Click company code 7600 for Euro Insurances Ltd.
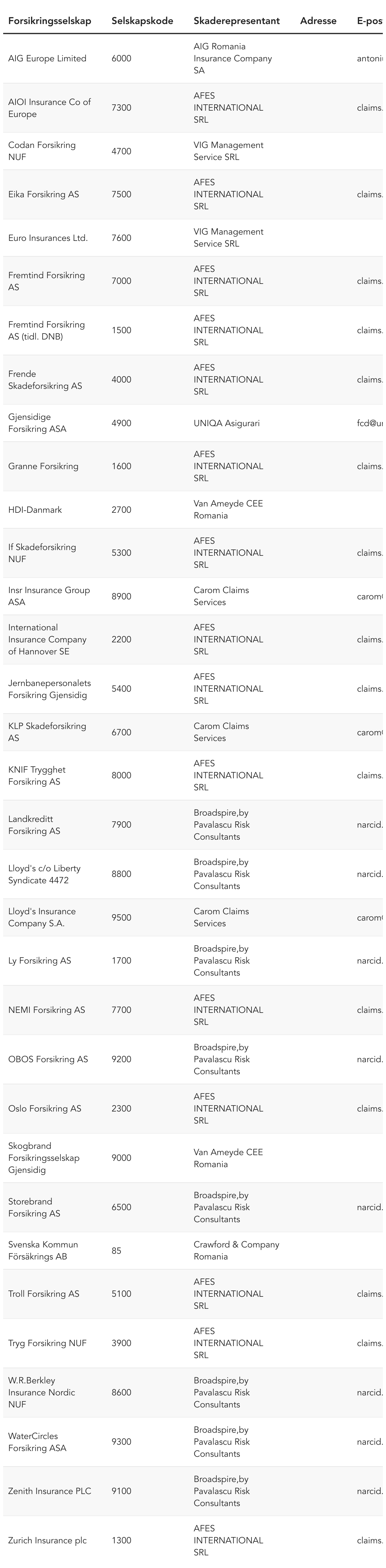386x1568 pixels. [121, 238]
